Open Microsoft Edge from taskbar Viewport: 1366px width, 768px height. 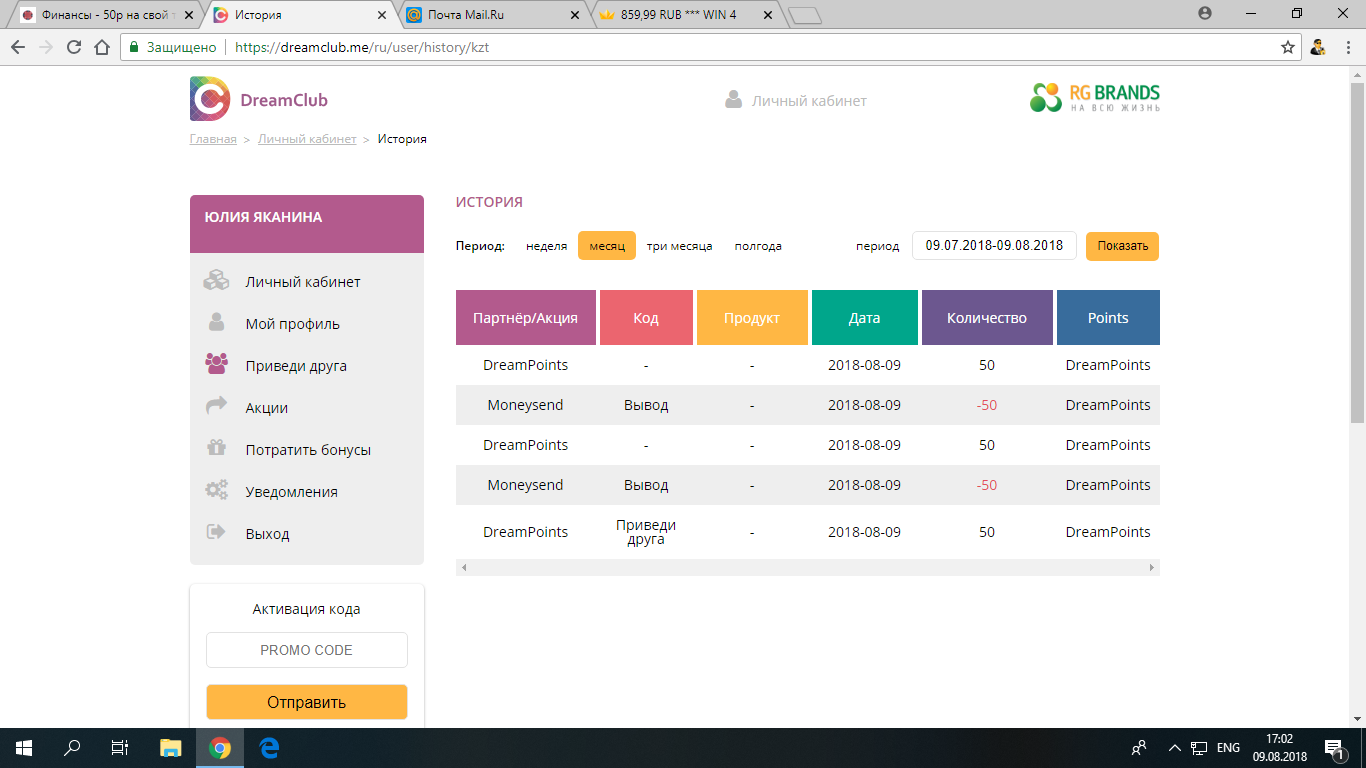(x=268, y=747)
